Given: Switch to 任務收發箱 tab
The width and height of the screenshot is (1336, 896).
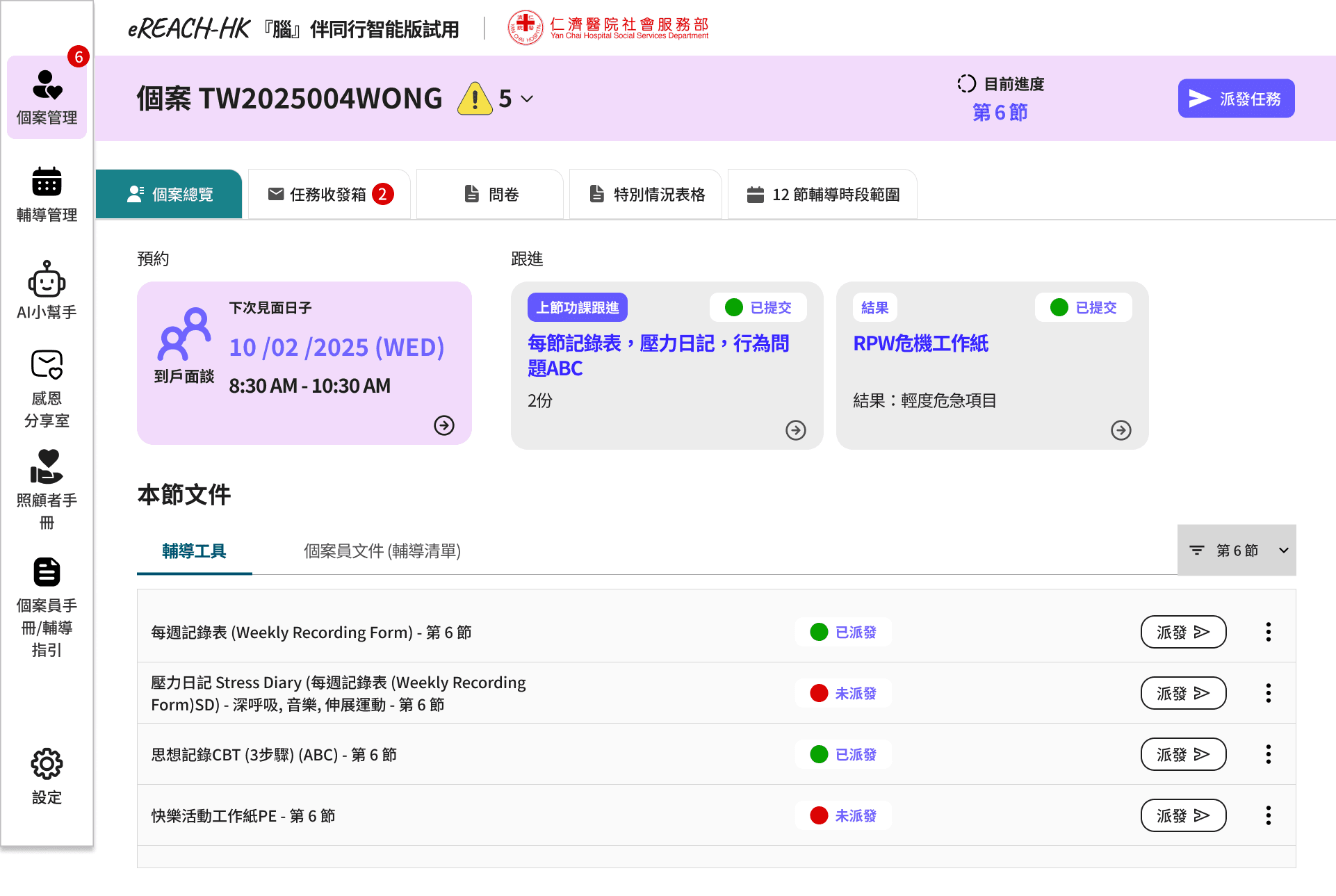Looking at the screenshot, I should pos(329,194).
